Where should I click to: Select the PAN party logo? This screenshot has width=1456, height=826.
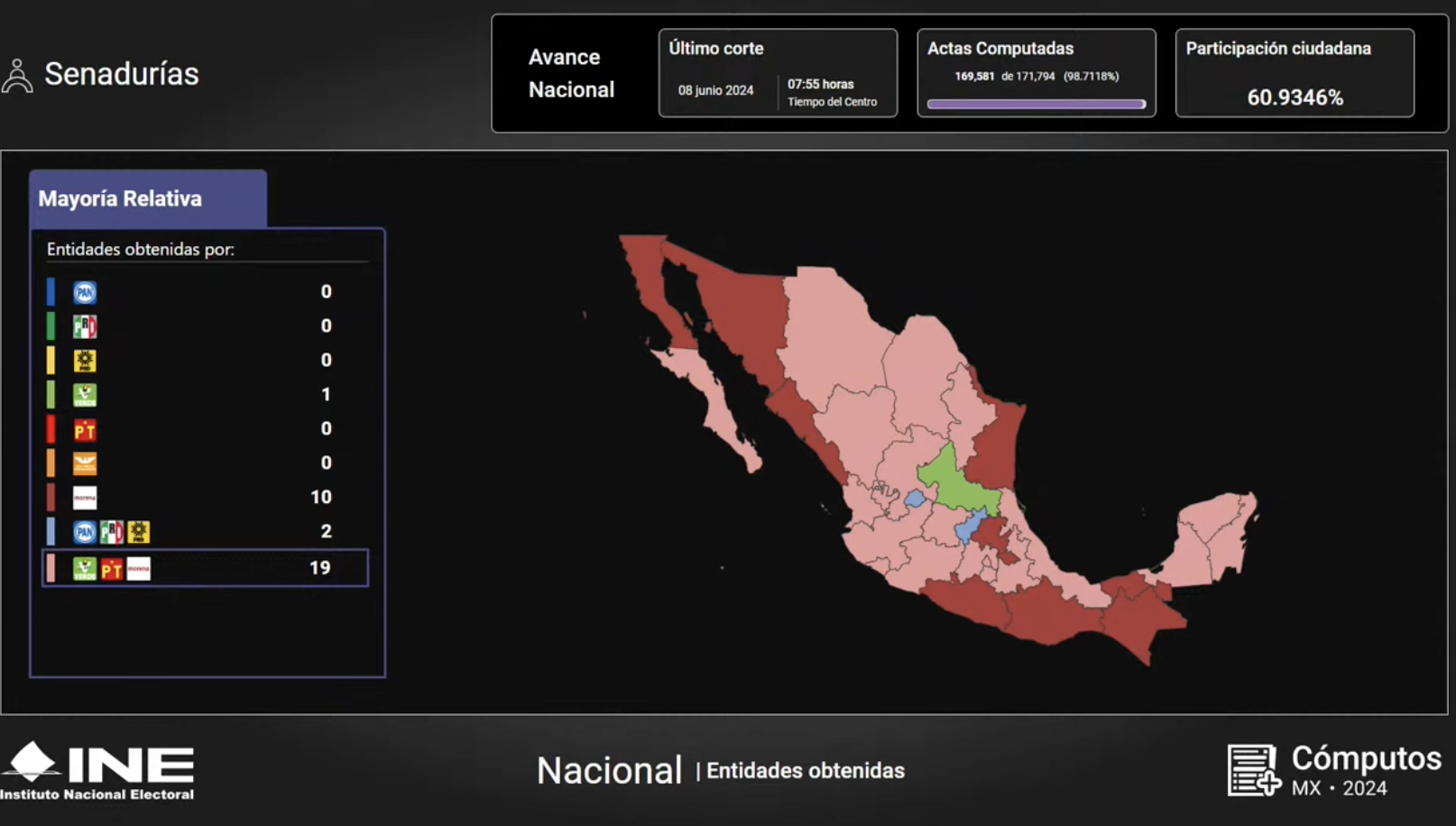pyautogui.click(x=83, y=291)
